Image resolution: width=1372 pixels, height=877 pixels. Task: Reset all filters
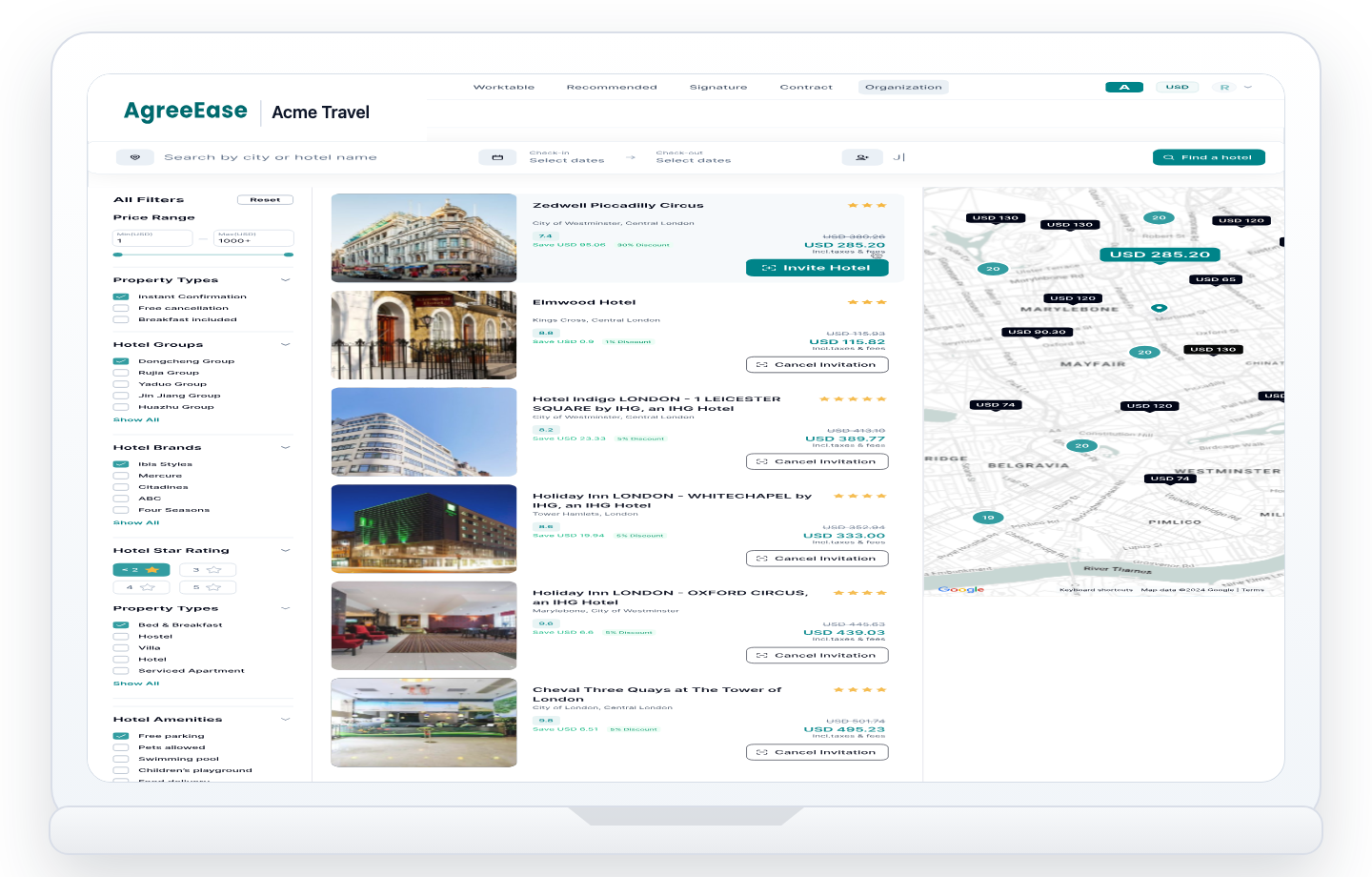[265, 200]
